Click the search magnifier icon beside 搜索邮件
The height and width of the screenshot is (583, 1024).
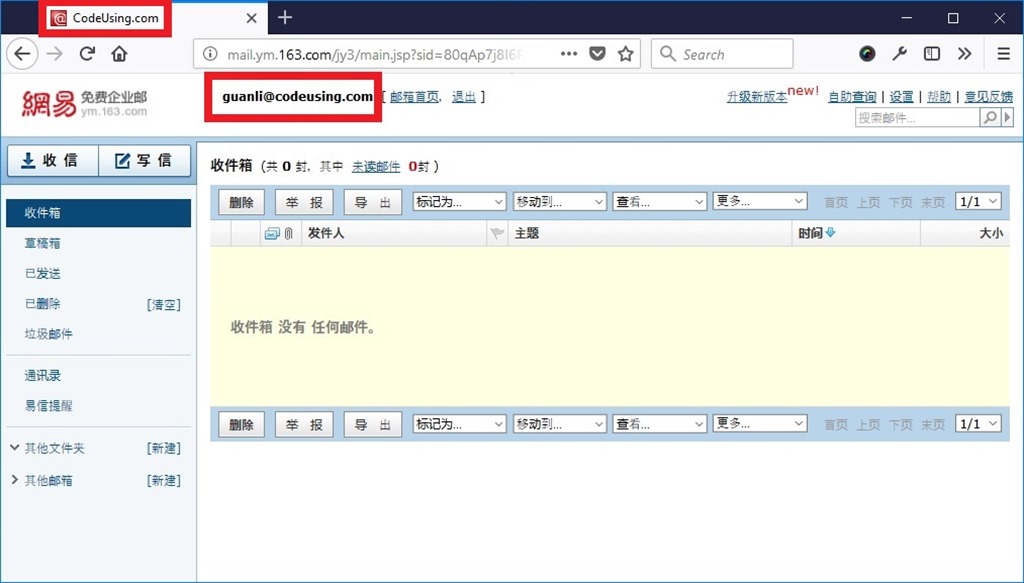(x=989, y=117)
